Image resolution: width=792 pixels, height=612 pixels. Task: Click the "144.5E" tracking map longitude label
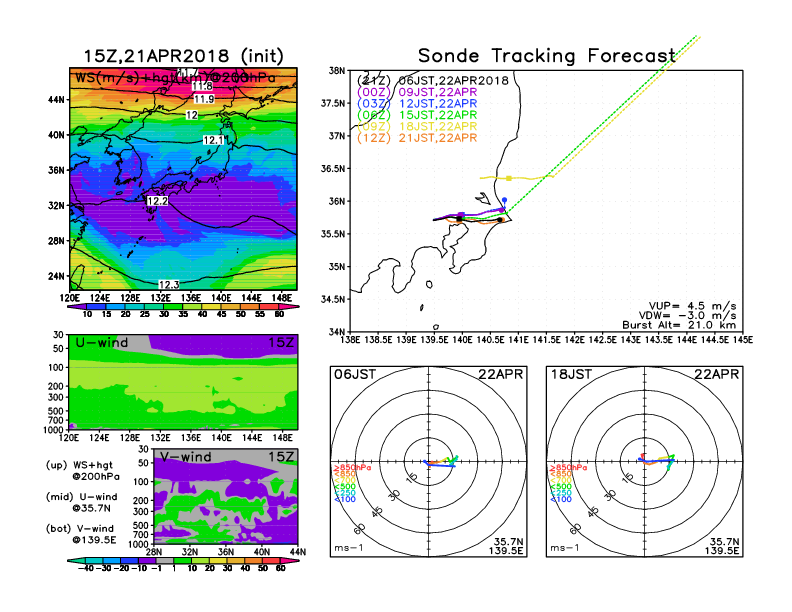click(715, 339)
